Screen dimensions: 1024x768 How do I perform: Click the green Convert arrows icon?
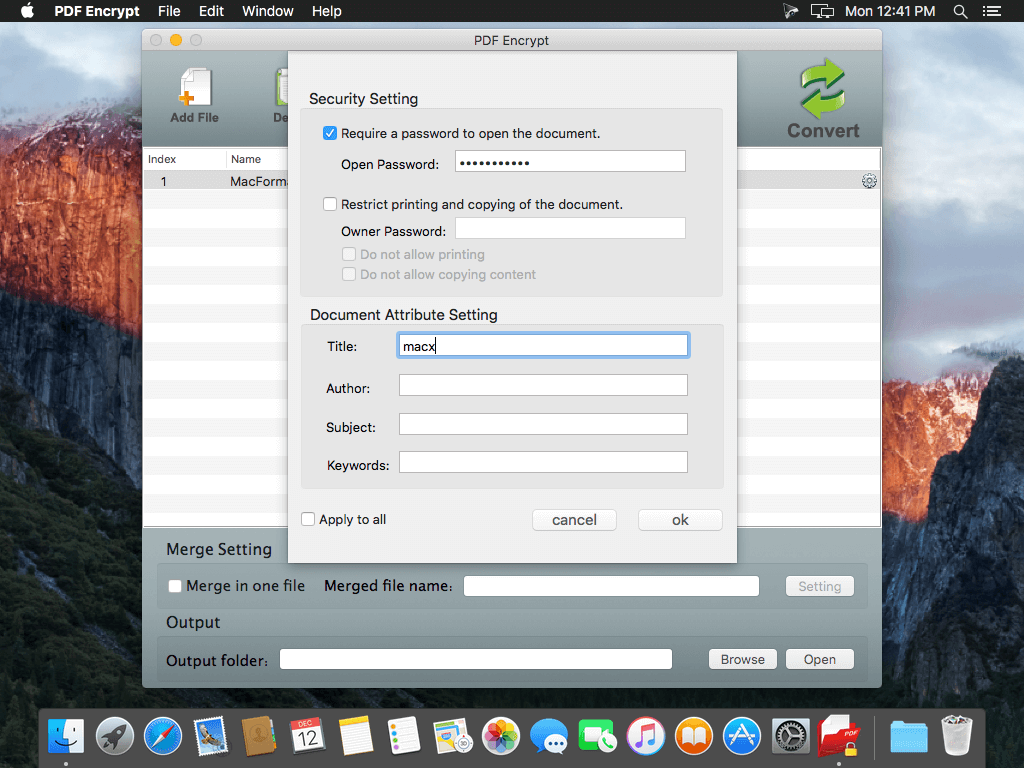(x=822, y=88)
